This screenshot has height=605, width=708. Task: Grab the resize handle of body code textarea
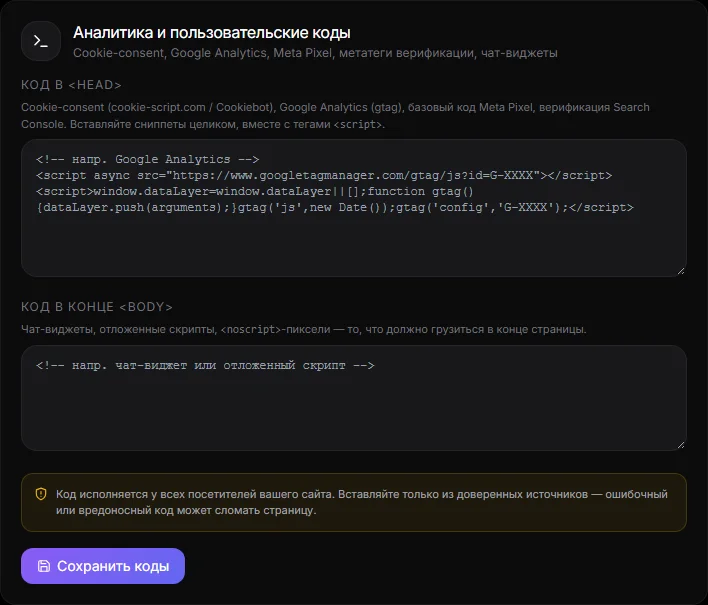pos(681,445)
